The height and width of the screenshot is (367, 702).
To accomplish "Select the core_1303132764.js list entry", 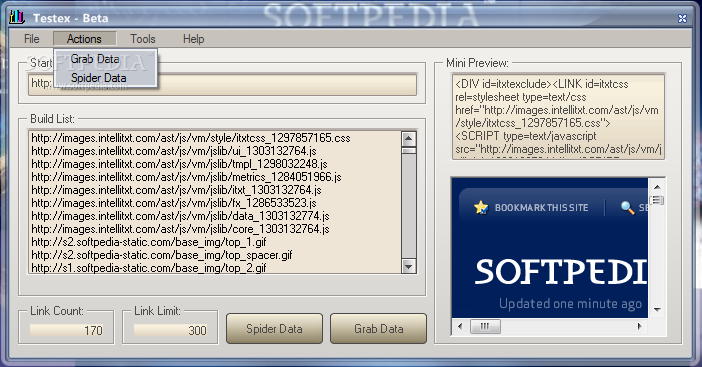I will click(x=180, y=229).
